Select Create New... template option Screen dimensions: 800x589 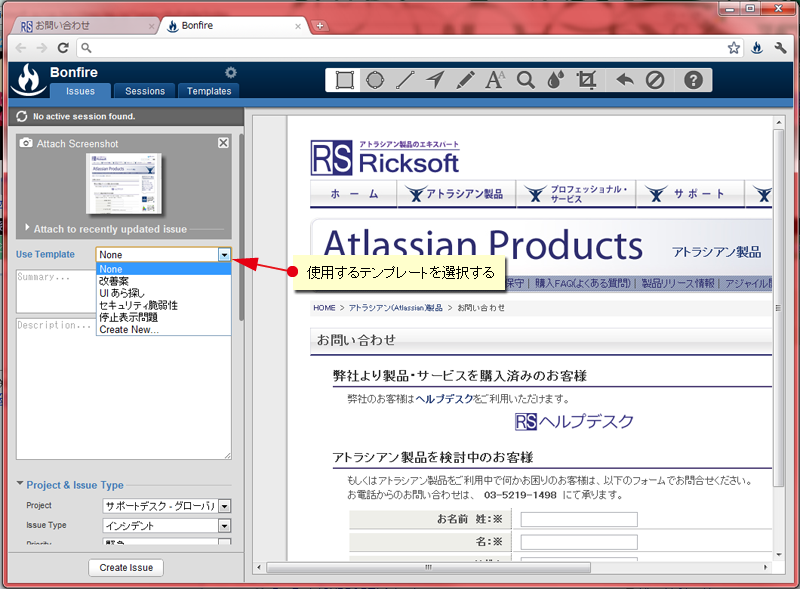pos(163,329)
